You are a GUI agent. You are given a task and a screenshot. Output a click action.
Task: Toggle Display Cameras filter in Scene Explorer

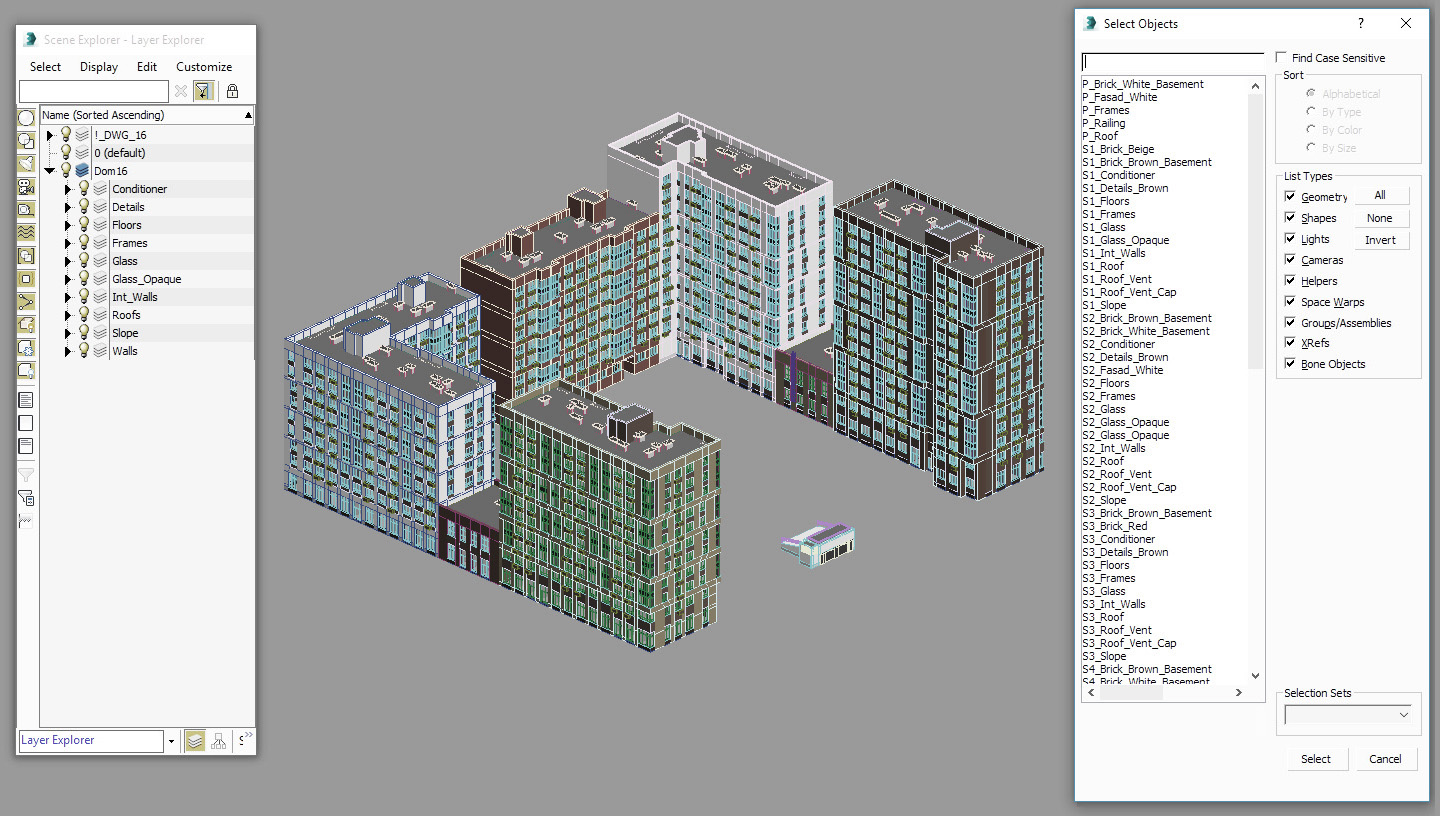(27, 187)
